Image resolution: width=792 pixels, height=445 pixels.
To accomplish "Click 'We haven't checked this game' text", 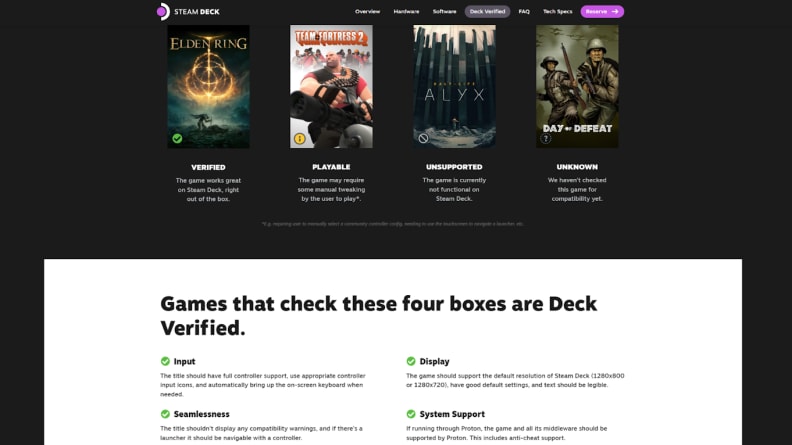I will pyautogui.click(x=577, y=189).
